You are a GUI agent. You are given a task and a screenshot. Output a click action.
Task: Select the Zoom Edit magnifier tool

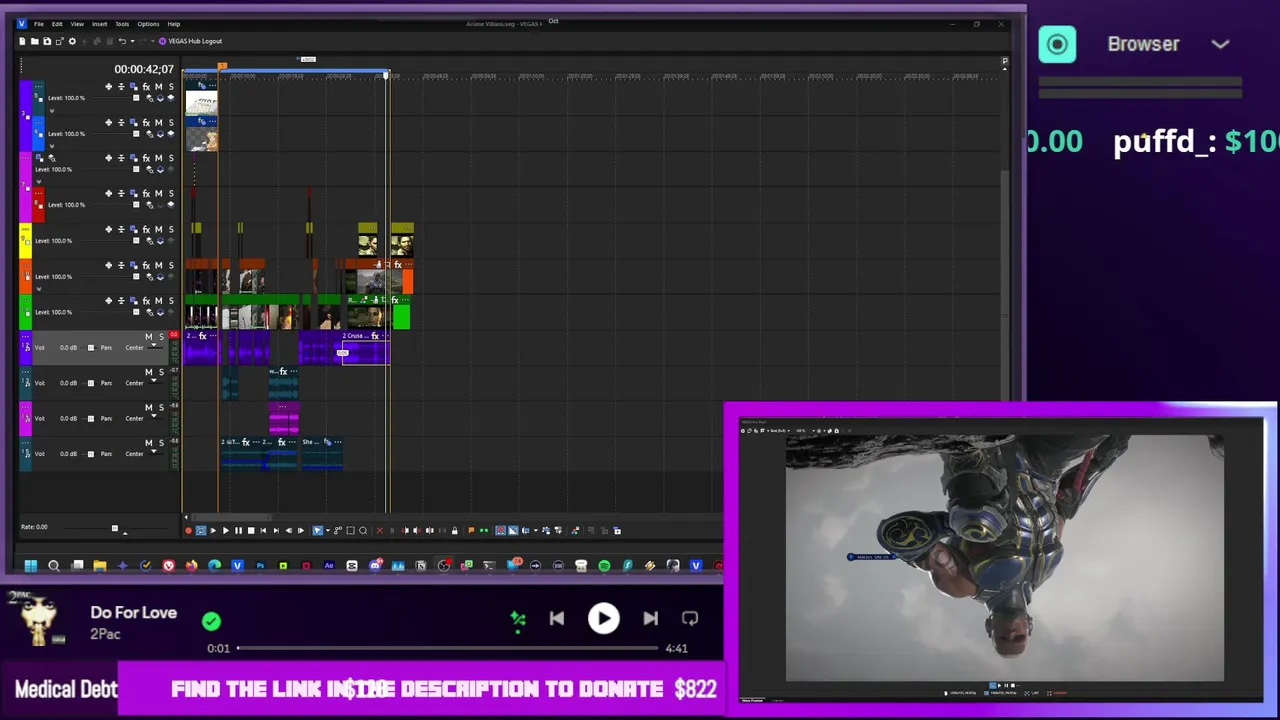(363, 530)
